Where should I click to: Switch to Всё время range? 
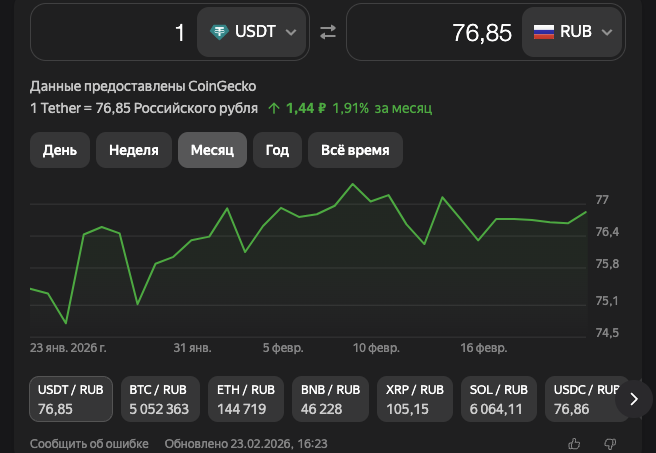coord(355,150)
